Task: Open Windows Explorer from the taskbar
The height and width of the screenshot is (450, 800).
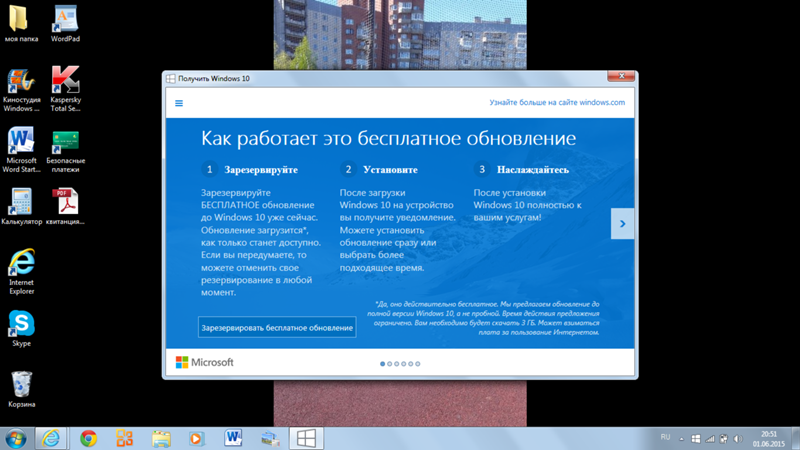Action: (161, 438)
